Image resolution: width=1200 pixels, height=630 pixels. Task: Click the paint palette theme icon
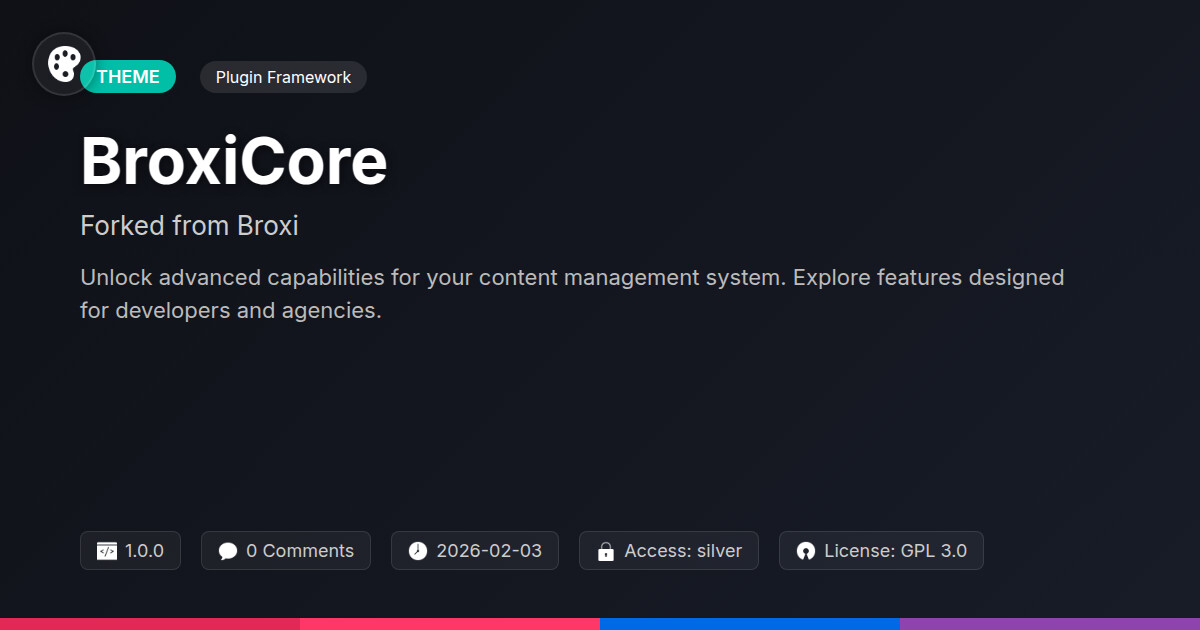click(x=64, y=64)
